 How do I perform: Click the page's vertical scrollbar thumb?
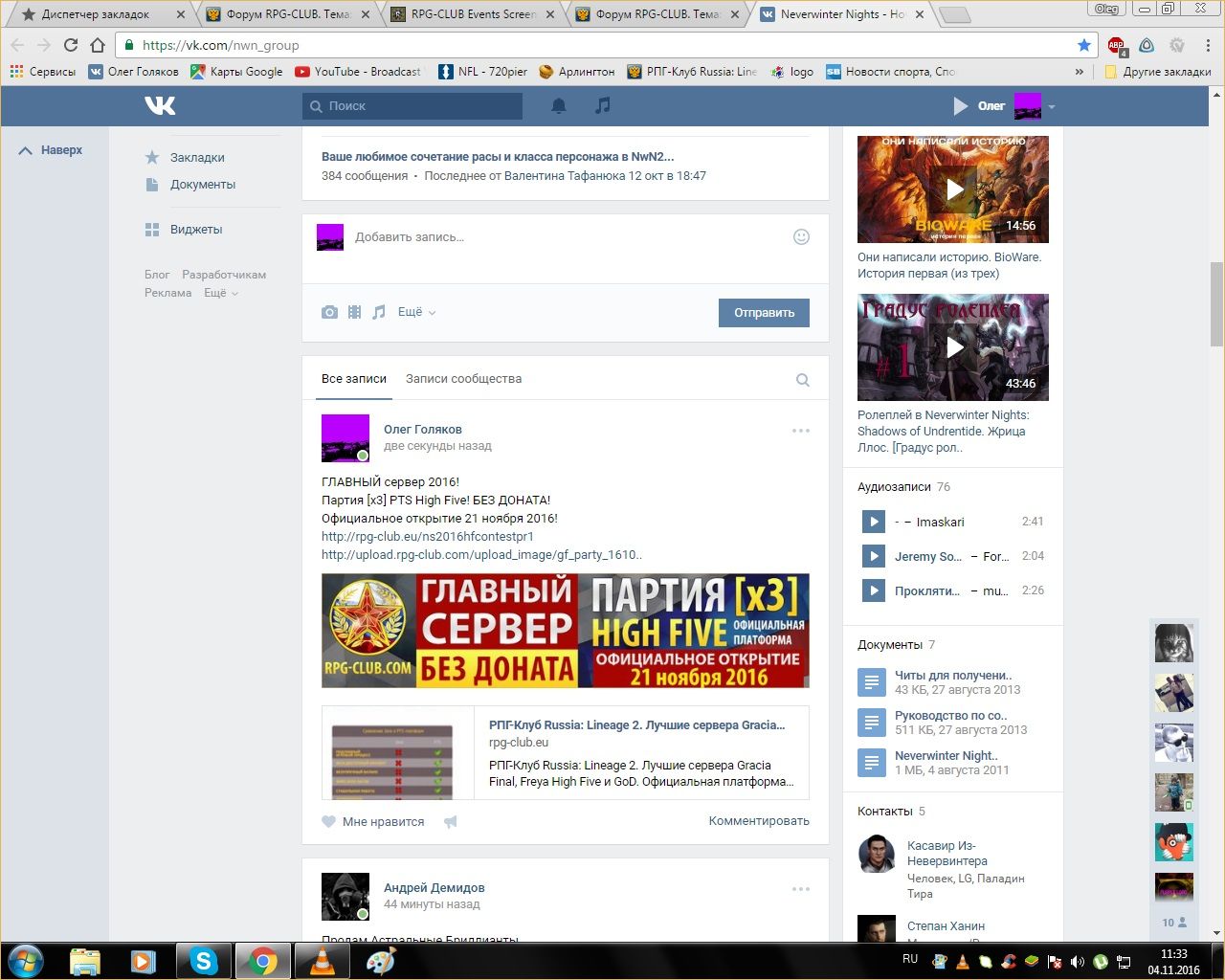coord(1216,304)
